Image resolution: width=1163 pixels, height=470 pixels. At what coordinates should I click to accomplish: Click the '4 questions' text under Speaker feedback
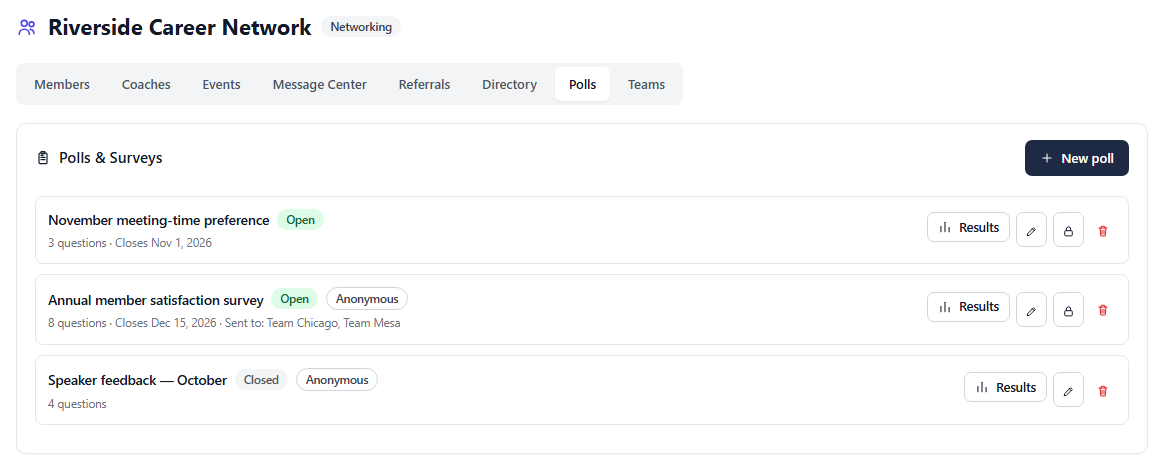(77, 404)
